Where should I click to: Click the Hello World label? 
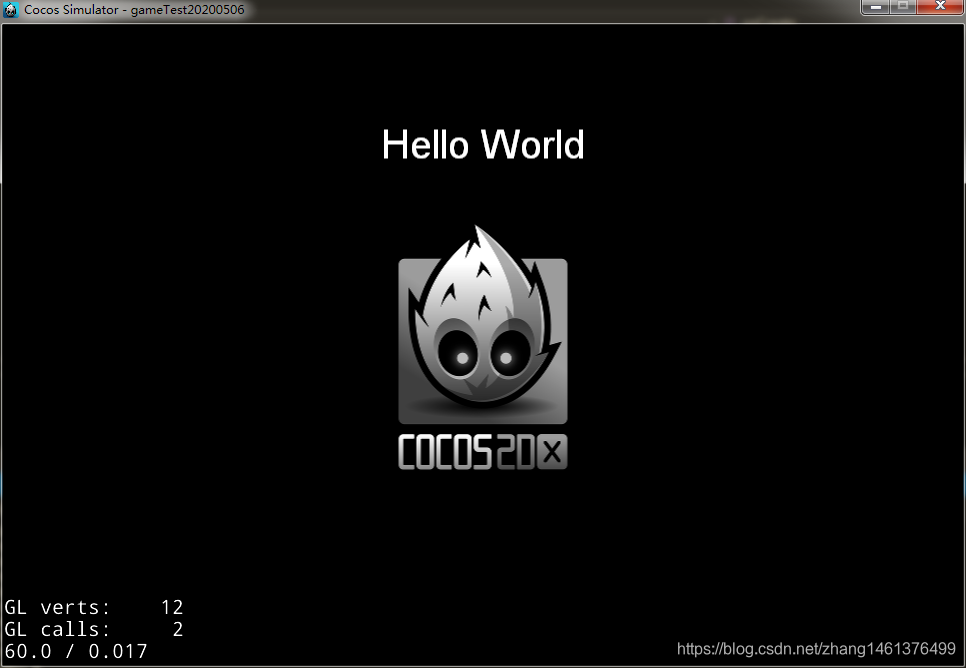pyautogui.click(x=482, y=145)
